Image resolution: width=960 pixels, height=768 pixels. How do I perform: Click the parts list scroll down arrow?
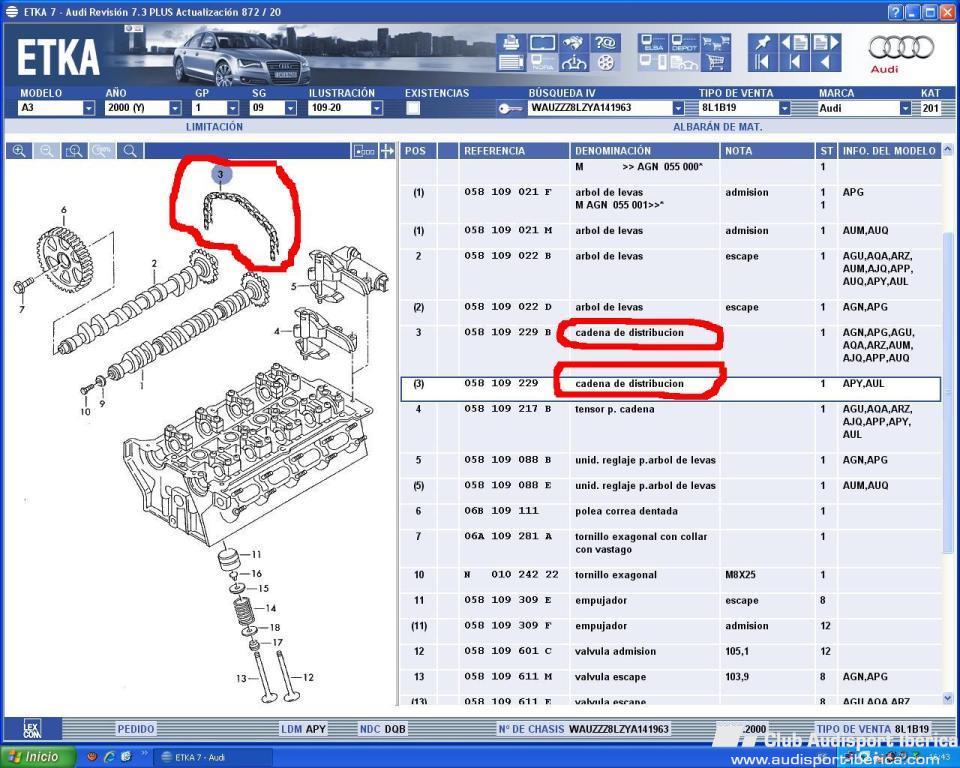coord(948,698)
